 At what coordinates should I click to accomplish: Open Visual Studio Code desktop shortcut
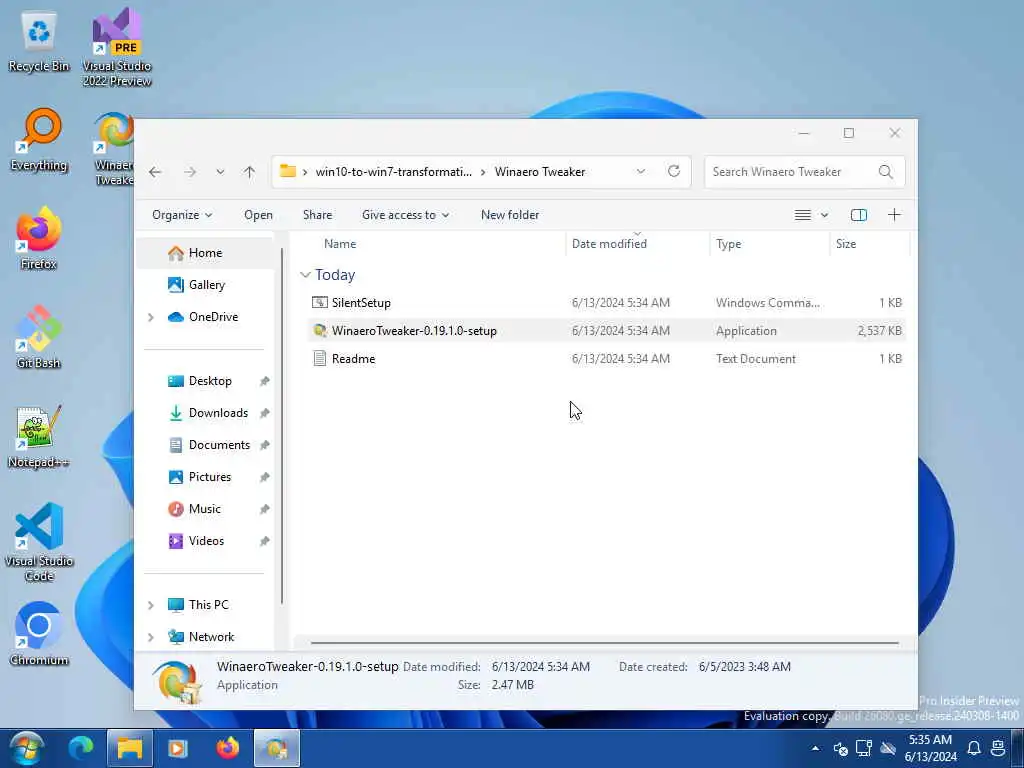(x=39, y=542)
